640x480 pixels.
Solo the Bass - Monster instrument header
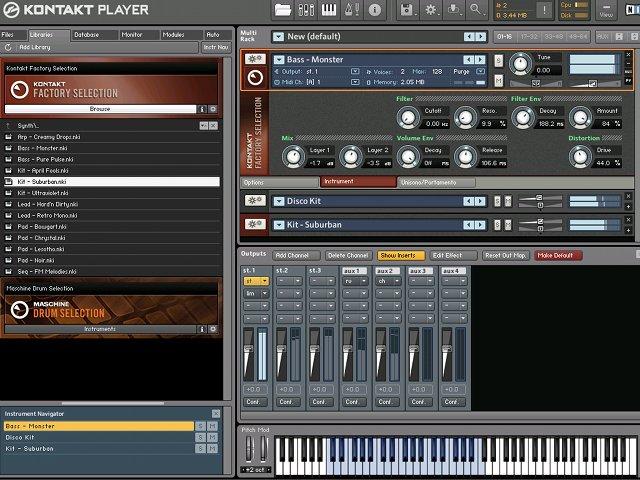498,61
